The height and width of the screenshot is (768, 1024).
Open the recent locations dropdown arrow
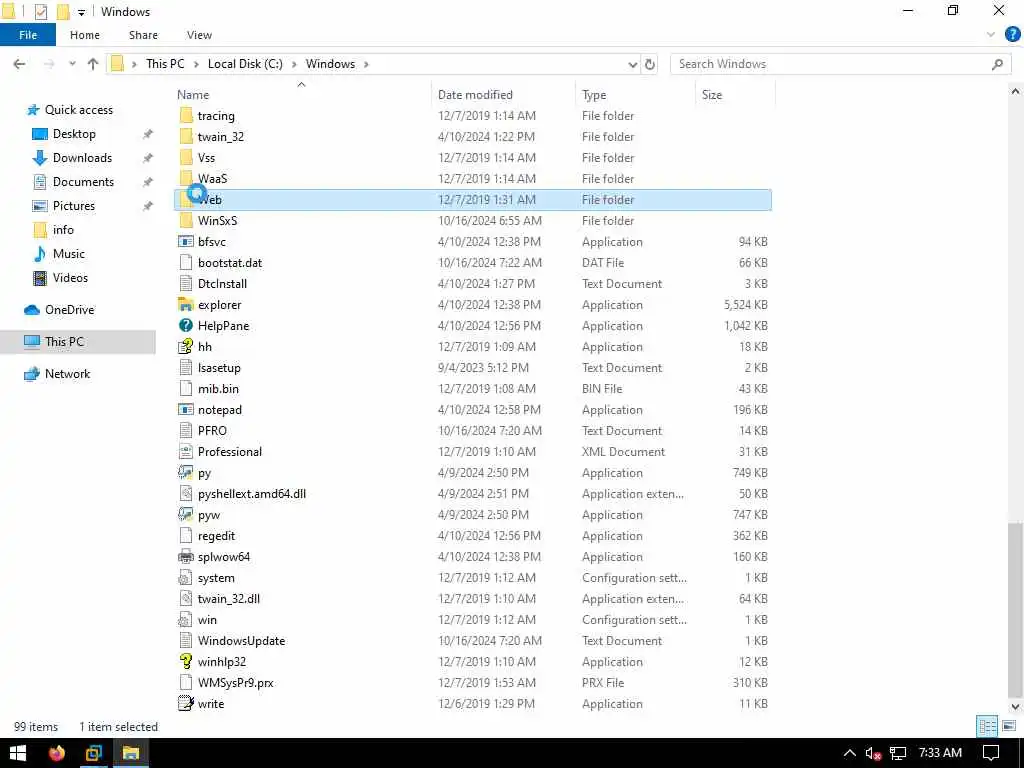[x=72, y=64]
